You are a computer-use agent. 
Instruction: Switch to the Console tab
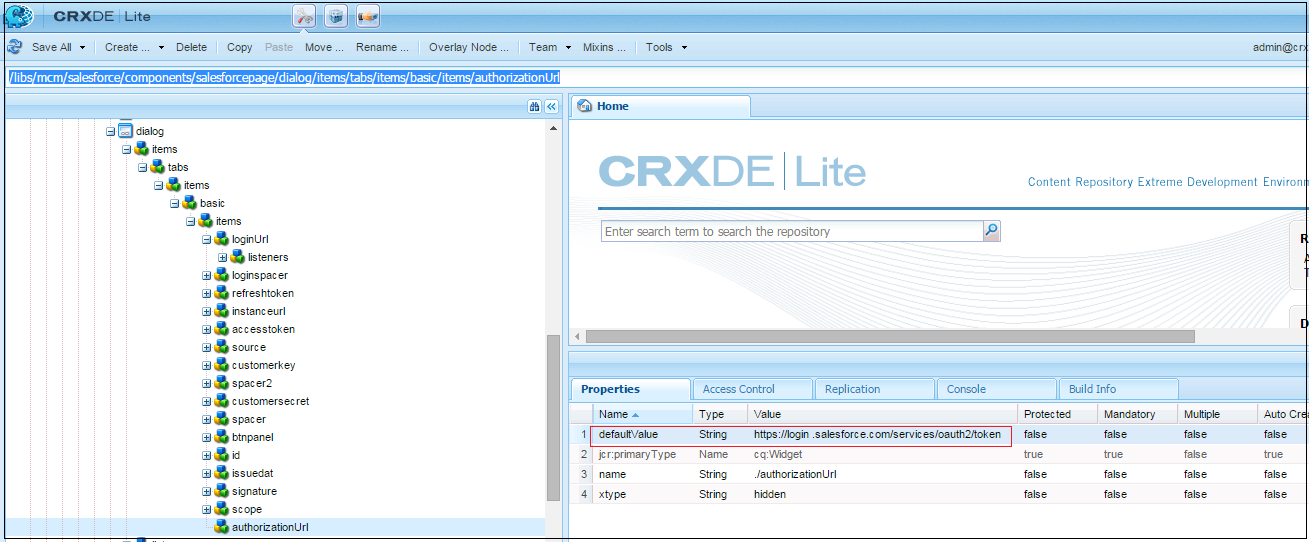[x=996, y=389]
